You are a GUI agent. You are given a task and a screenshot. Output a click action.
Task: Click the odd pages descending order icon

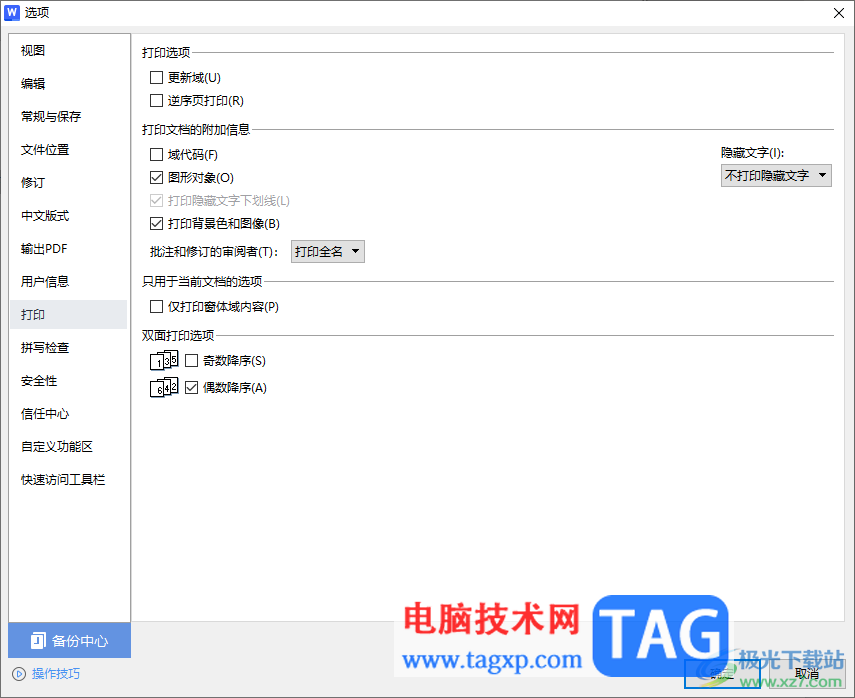pos(164,360)
